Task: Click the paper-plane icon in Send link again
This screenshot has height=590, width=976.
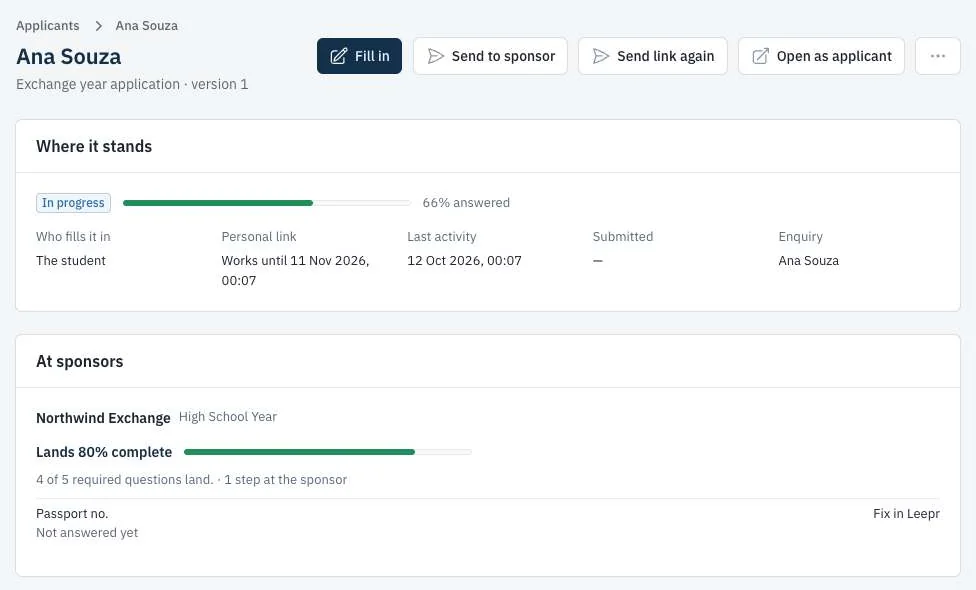Action: point(601,56)
